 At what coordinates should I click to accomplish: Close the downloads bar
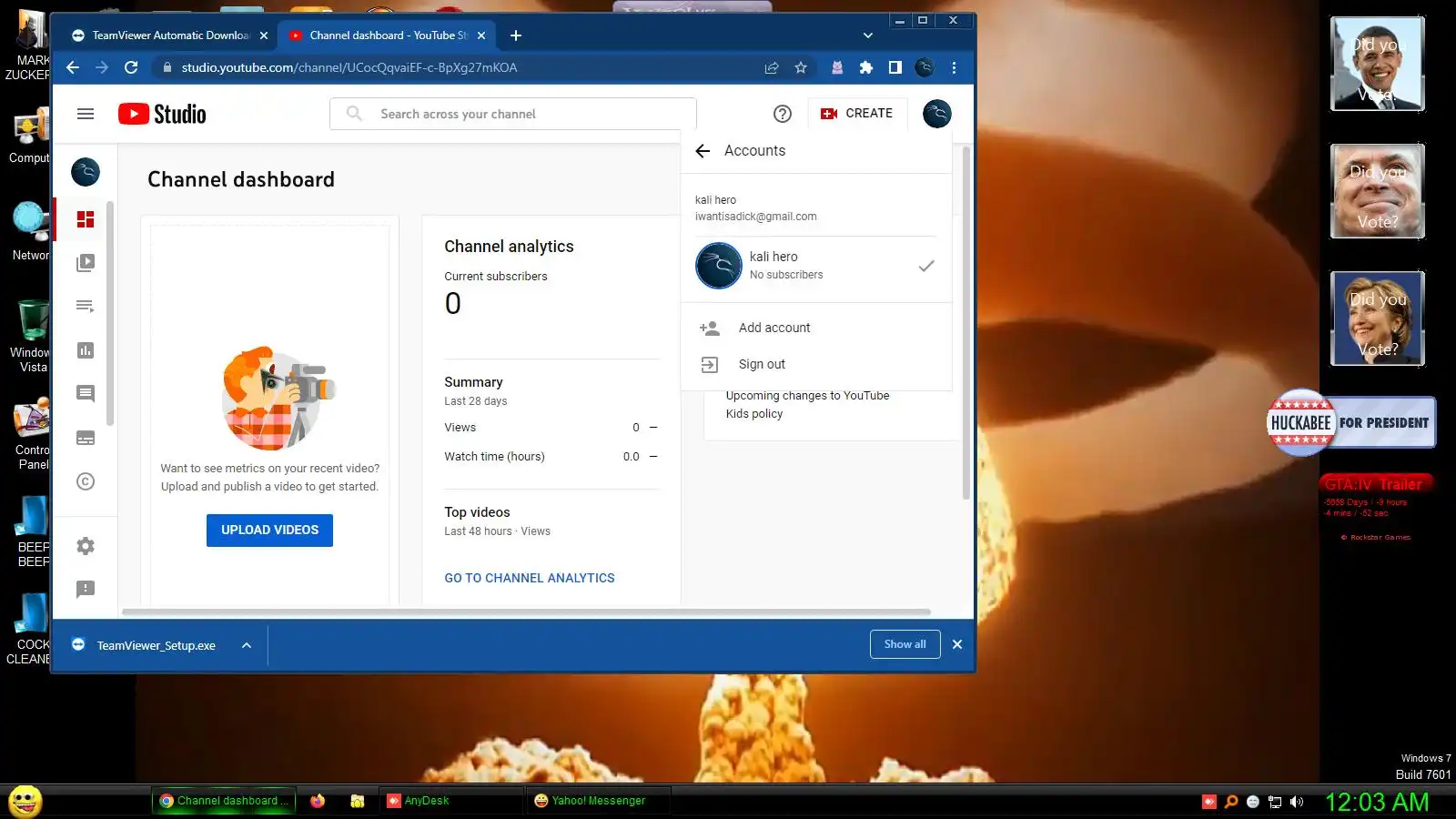click(x=957, y=644)
